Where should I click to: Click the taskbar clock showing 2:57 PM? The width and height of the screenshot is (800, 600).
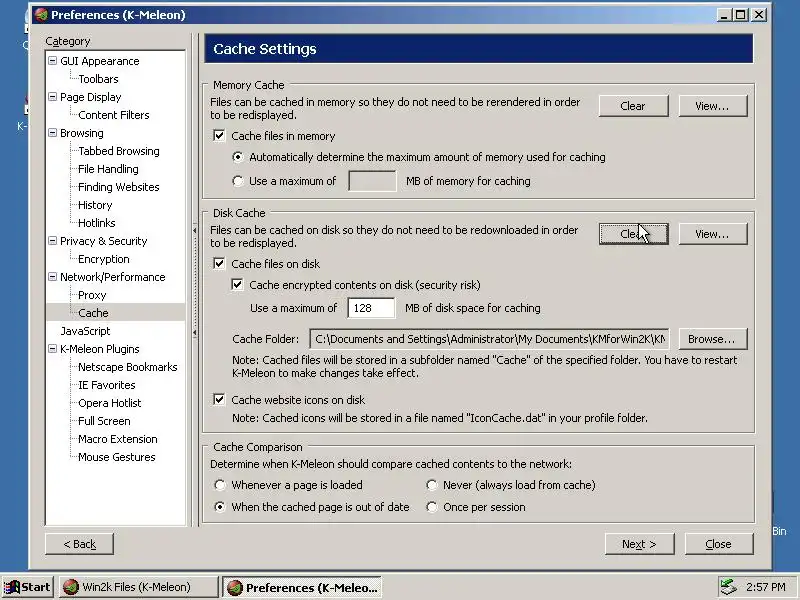[765, 587]
